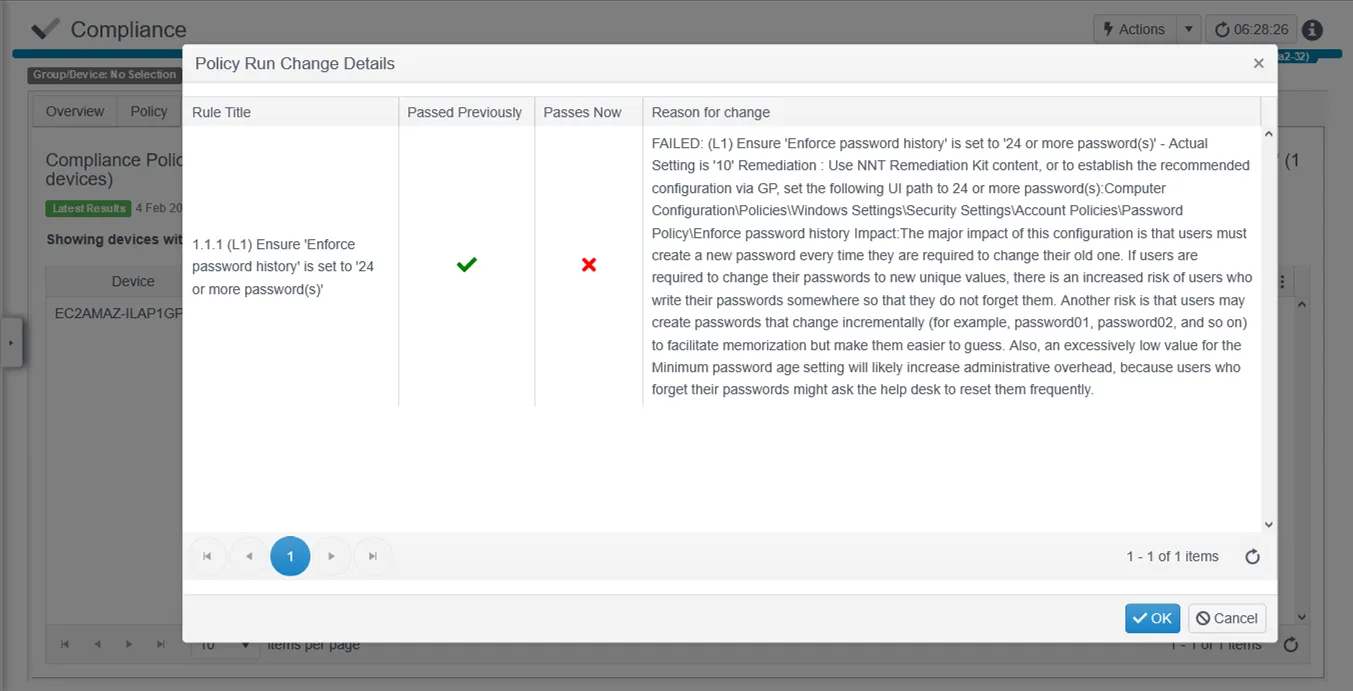
Task: Sort by Rule Title column header
Action: [x=290, y=112]
